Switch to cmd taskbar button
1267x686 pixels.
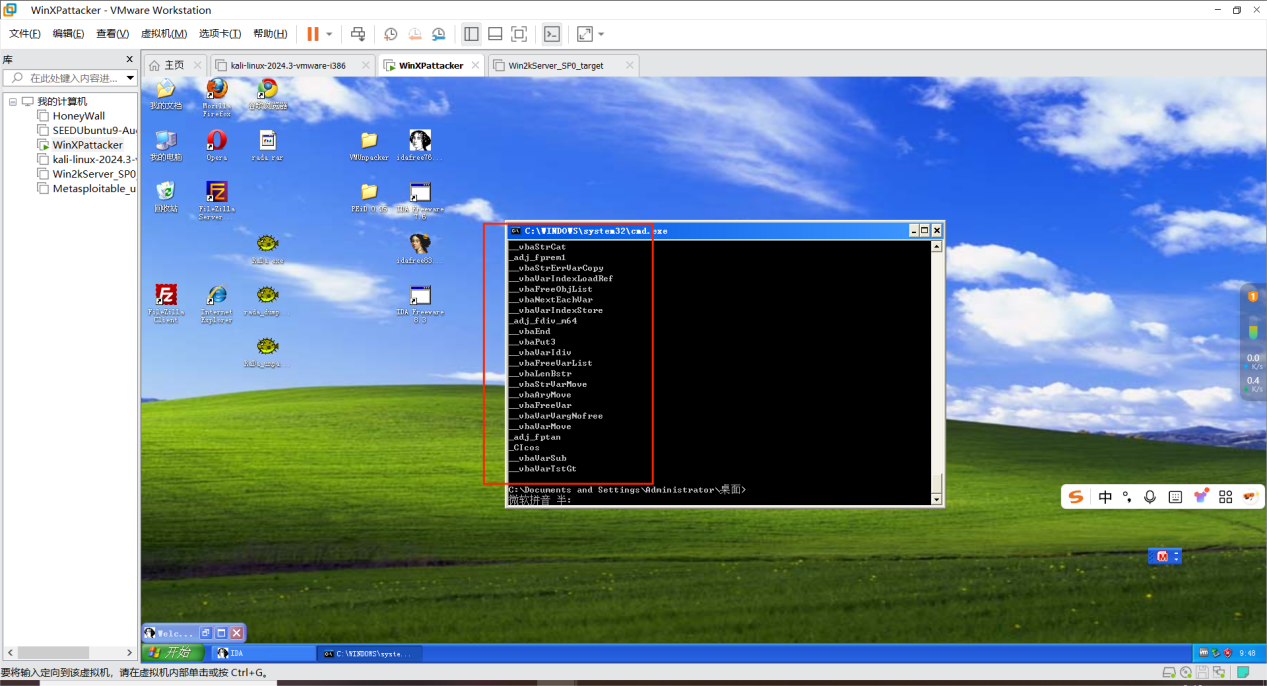point(369,653)
